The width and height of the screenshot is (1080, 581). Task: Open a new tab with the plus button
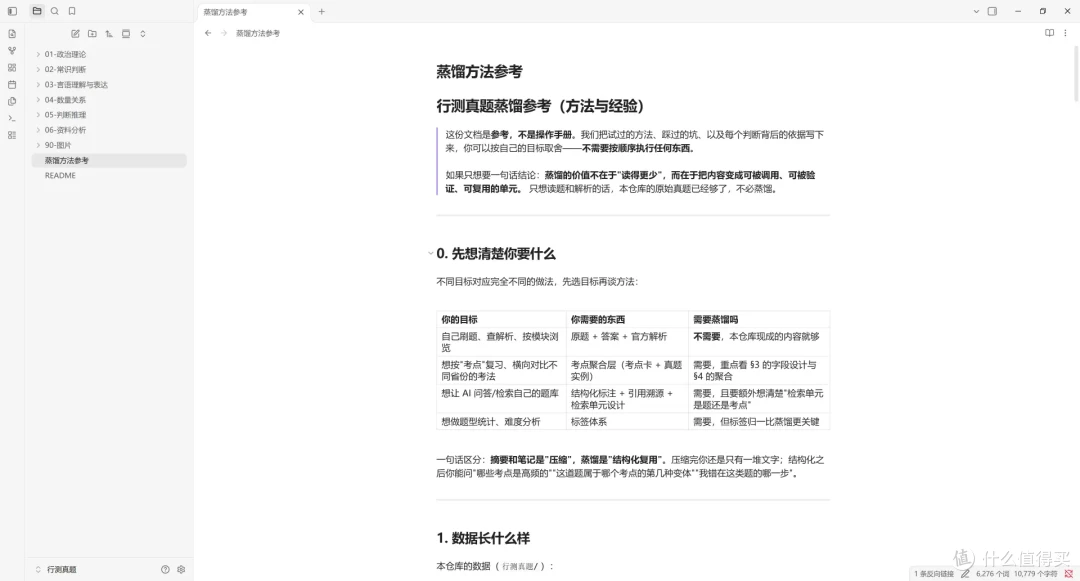[322, 12]
